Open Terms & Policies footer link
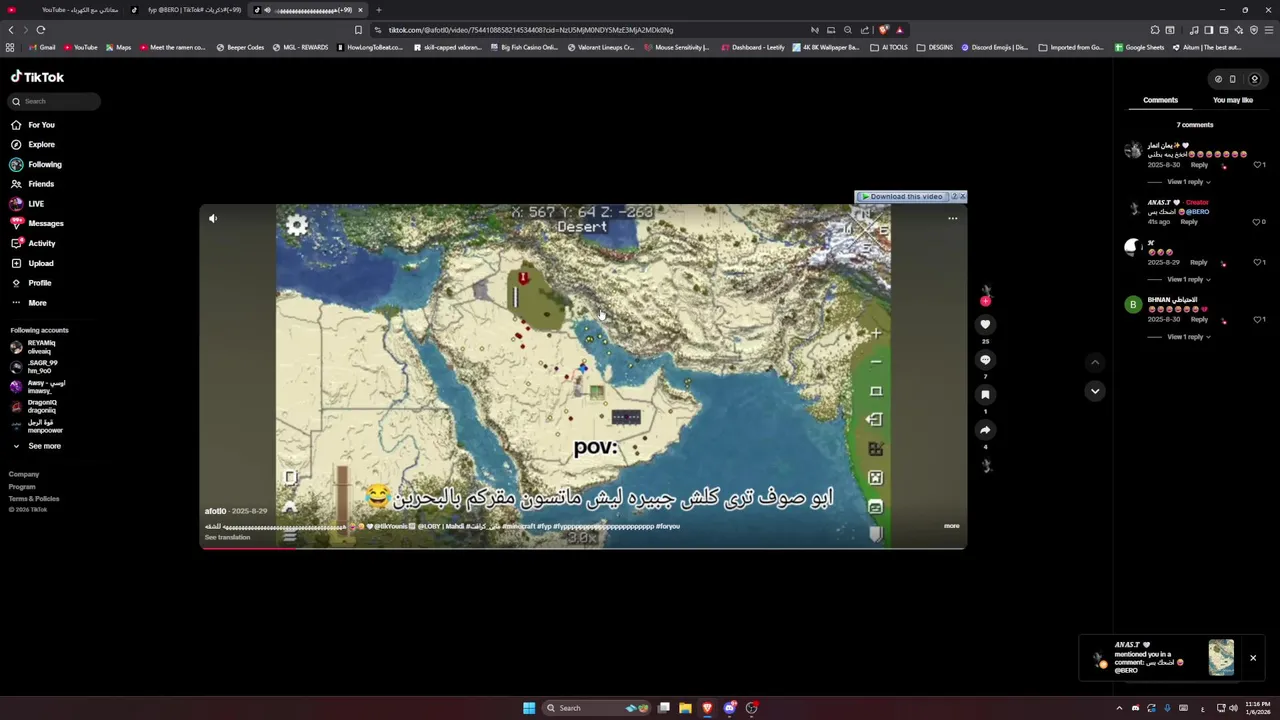 pyautogui.click(x=34, y=498)
